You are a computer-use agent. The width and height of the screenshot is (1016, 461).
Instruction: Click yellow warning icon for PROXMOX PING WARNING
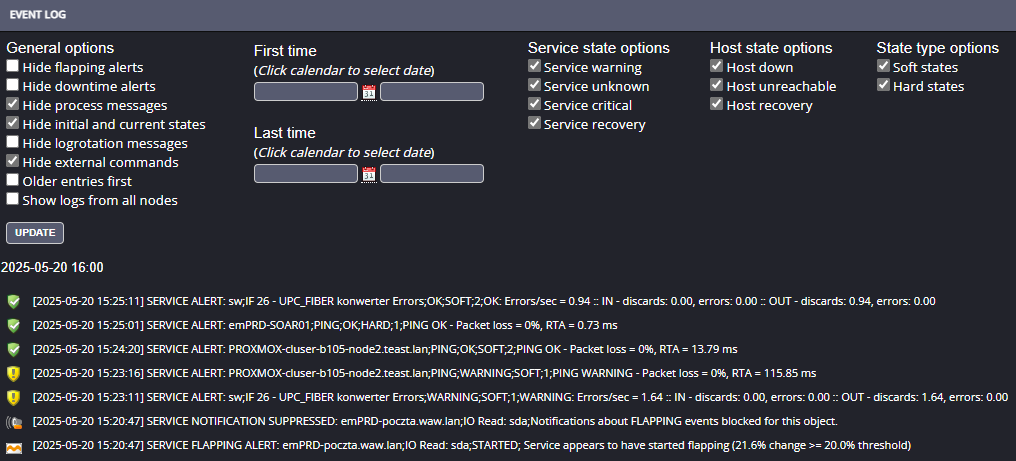pos(13,373)
